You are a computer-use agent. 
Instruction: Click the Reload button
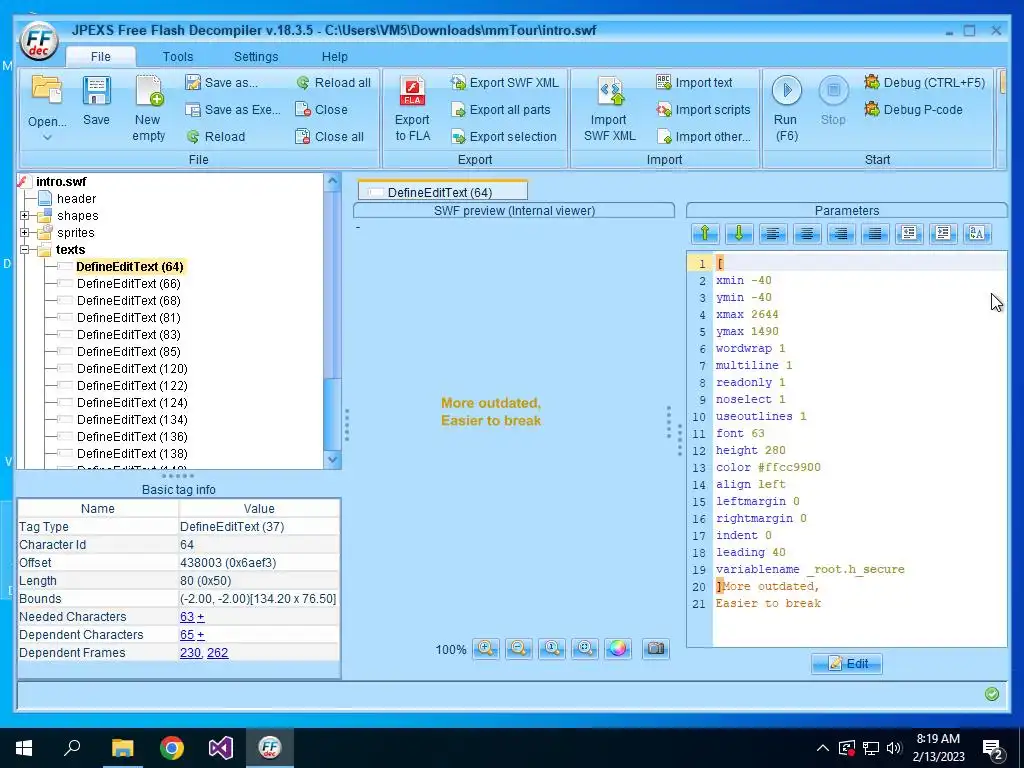(216, 136)
